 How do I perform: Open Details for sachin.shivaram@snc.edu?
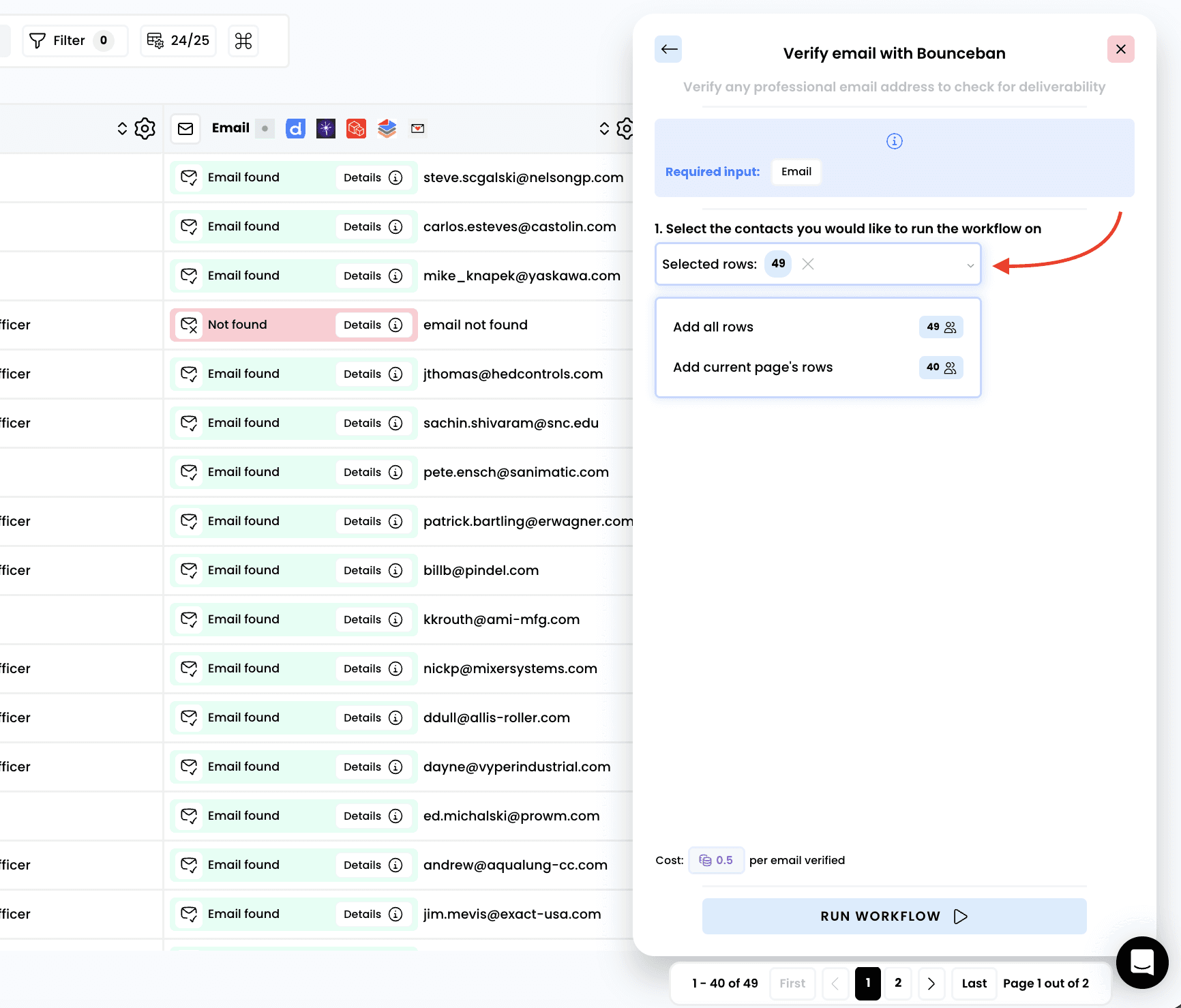click(373, 423)
